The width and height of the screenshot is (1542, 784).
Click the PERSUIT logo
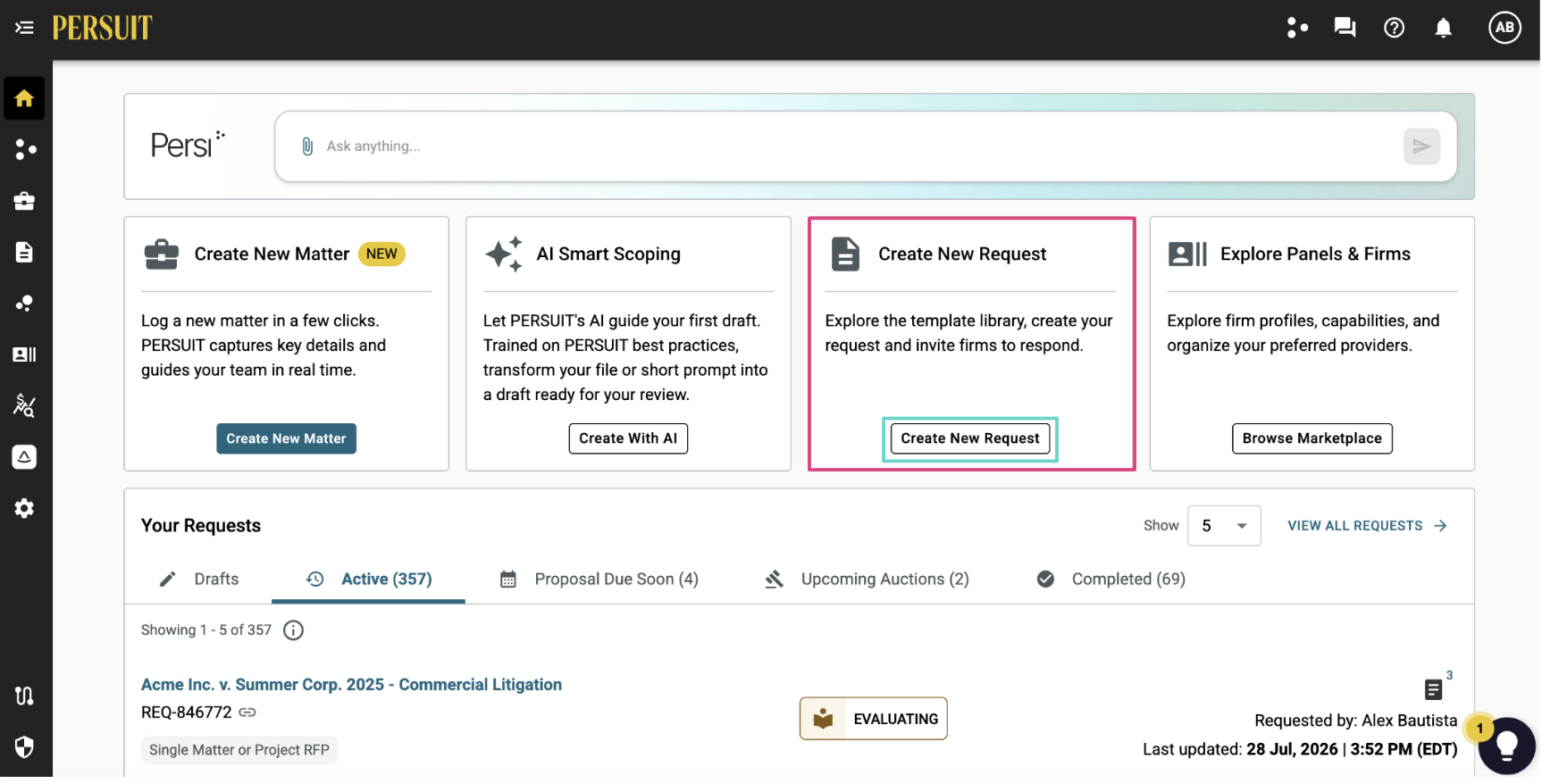click(x=103, y=28)
